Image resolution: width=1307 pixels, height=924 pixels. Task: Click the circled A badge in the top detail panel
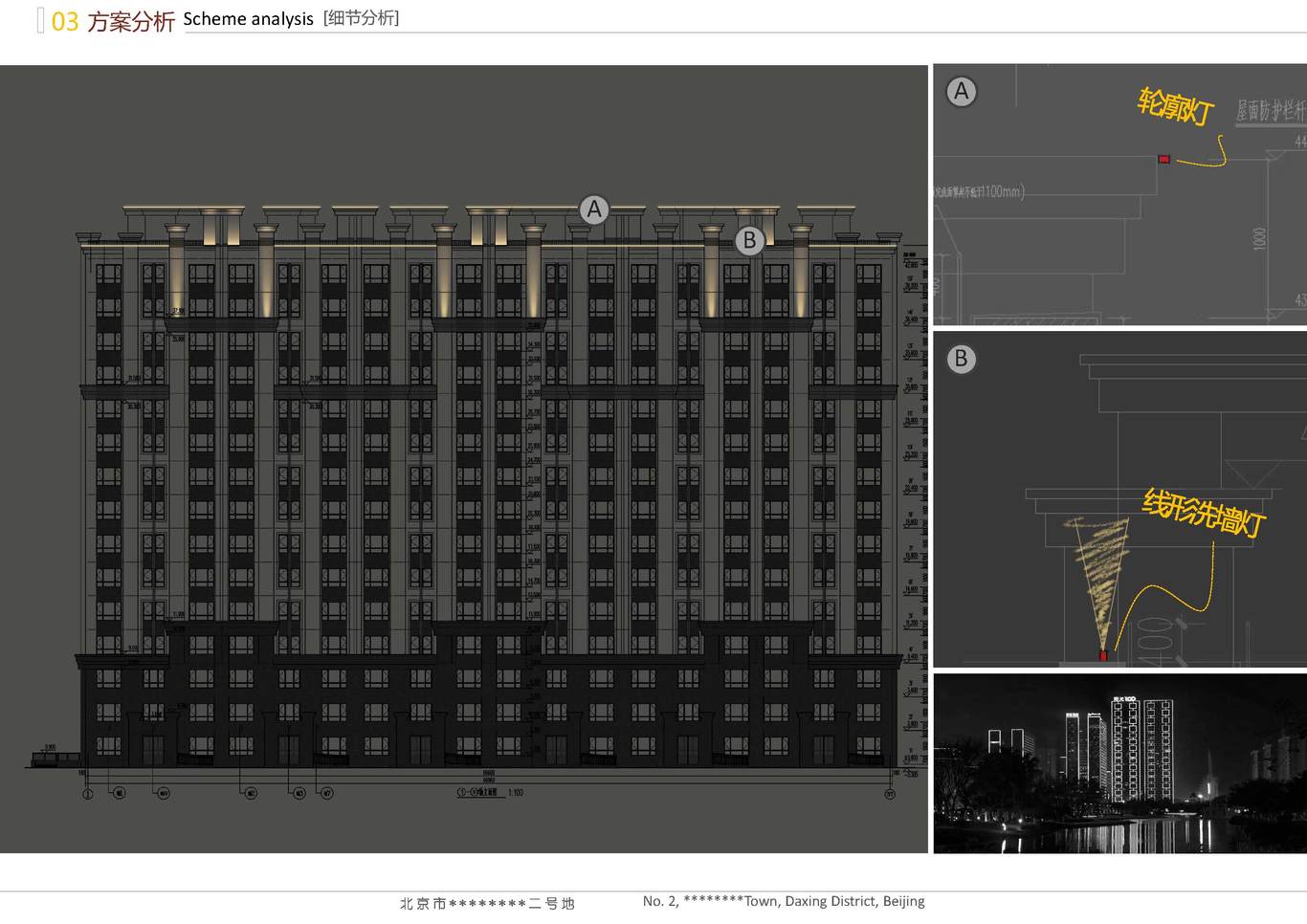(x=962, y=92)
